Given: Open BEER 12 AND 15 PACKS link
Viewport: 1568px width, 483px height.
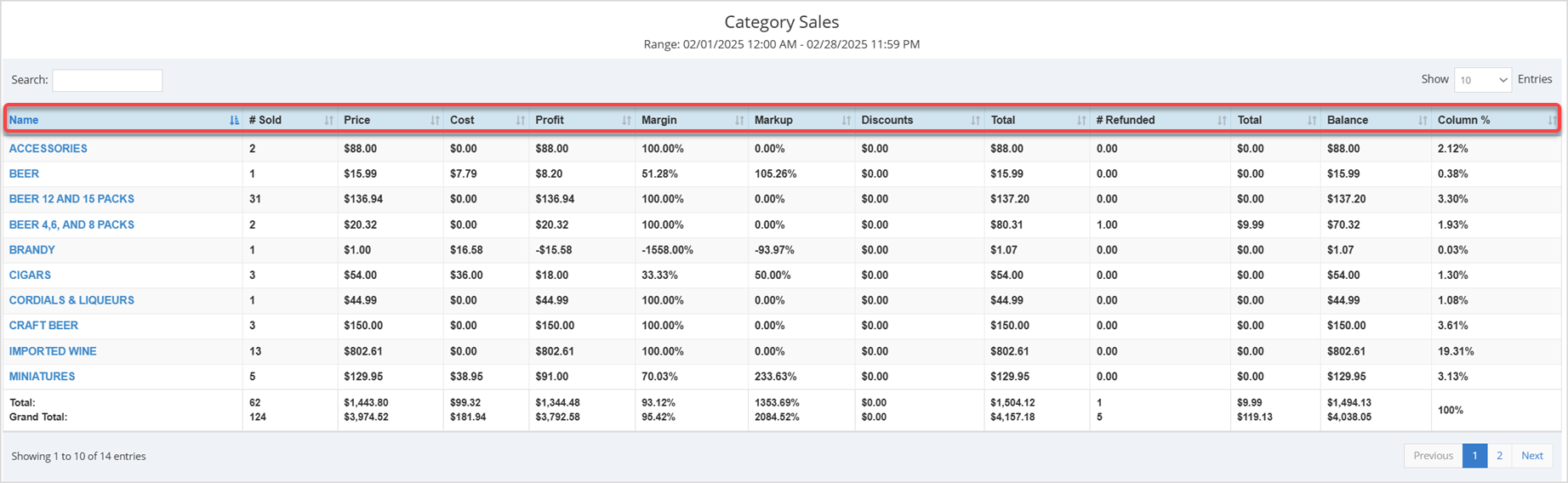Looking at the screenshot, I should tap(71, 199).
